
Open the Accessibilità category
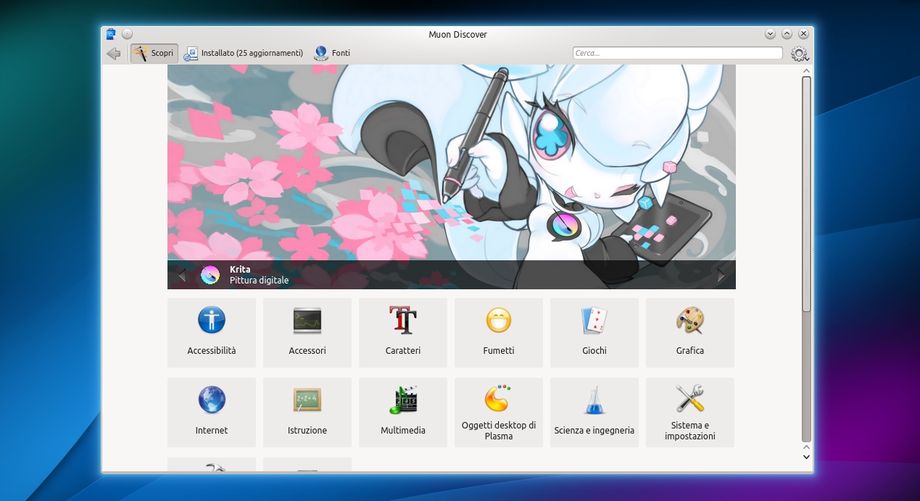click(x=211, y=332)
